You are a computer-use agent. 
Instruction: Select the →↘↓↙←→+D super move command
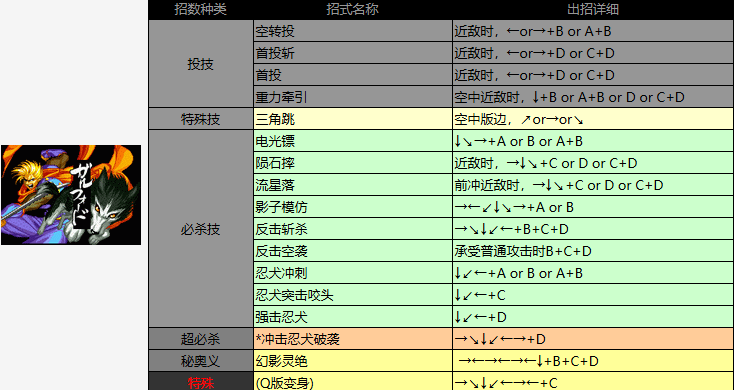pyautogui.click(x=593, y=339)
